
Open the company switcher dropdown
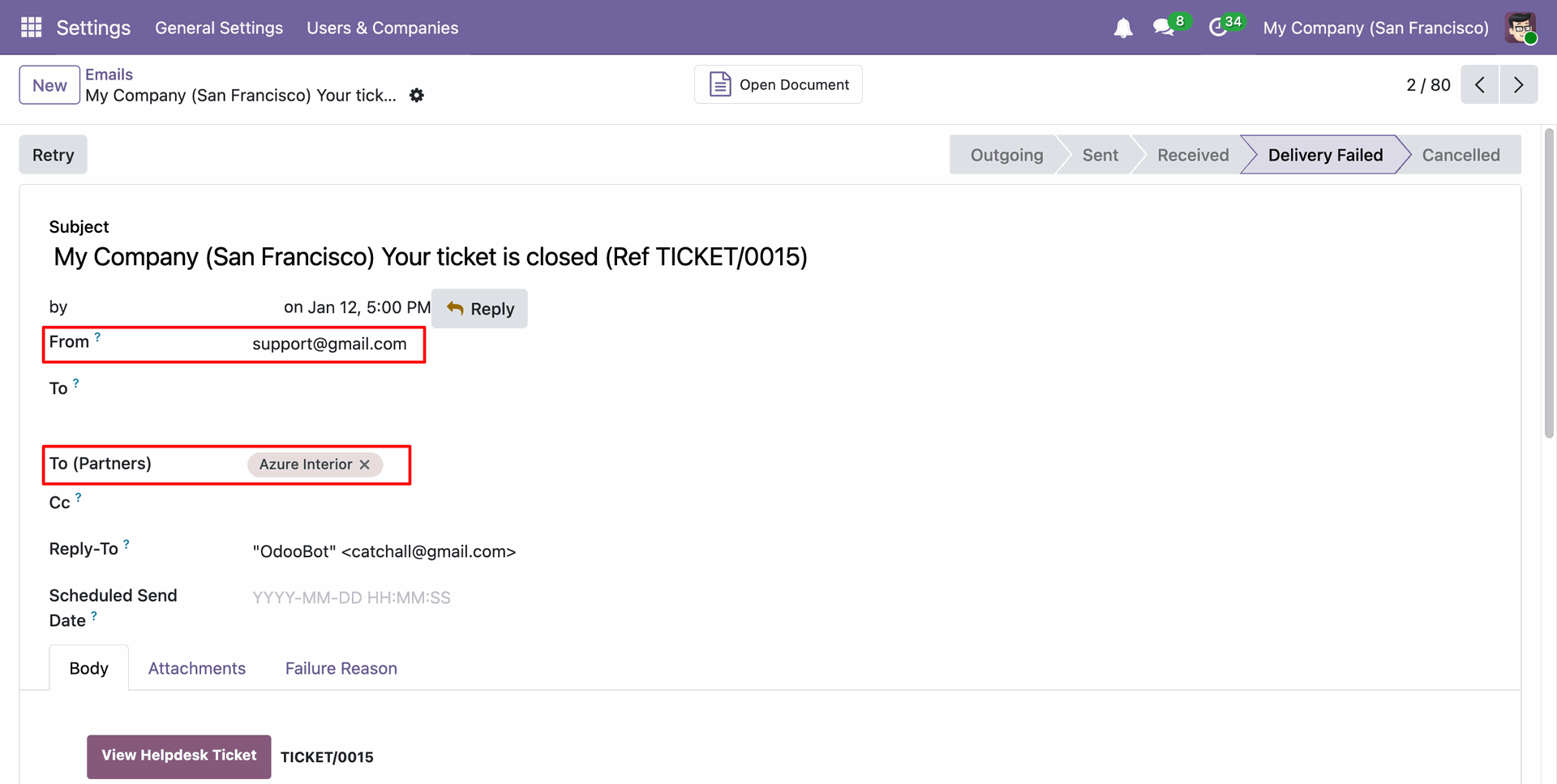(x=1375, y=28)
